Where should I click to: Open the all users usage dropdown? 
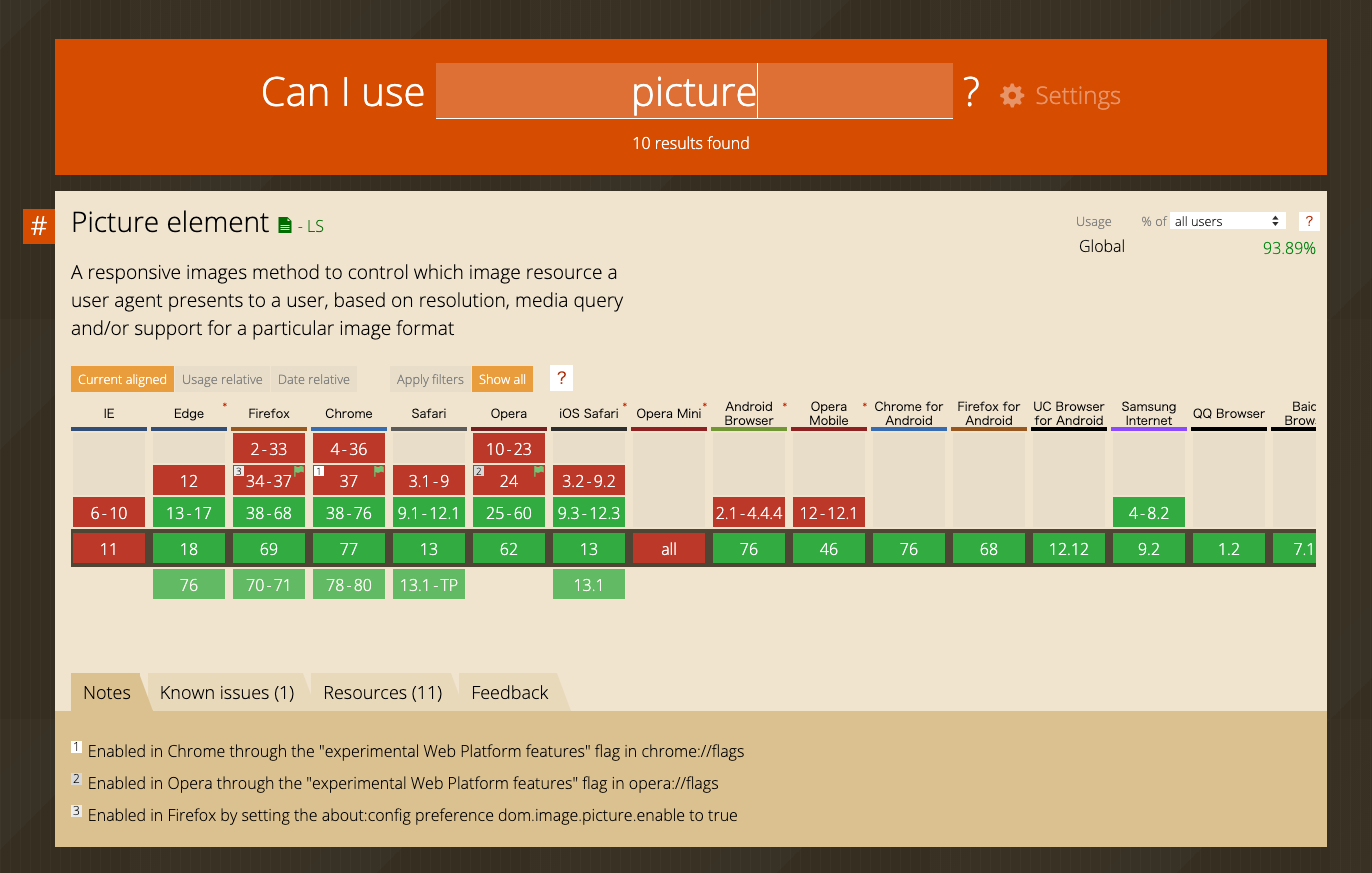(1227, 221)
